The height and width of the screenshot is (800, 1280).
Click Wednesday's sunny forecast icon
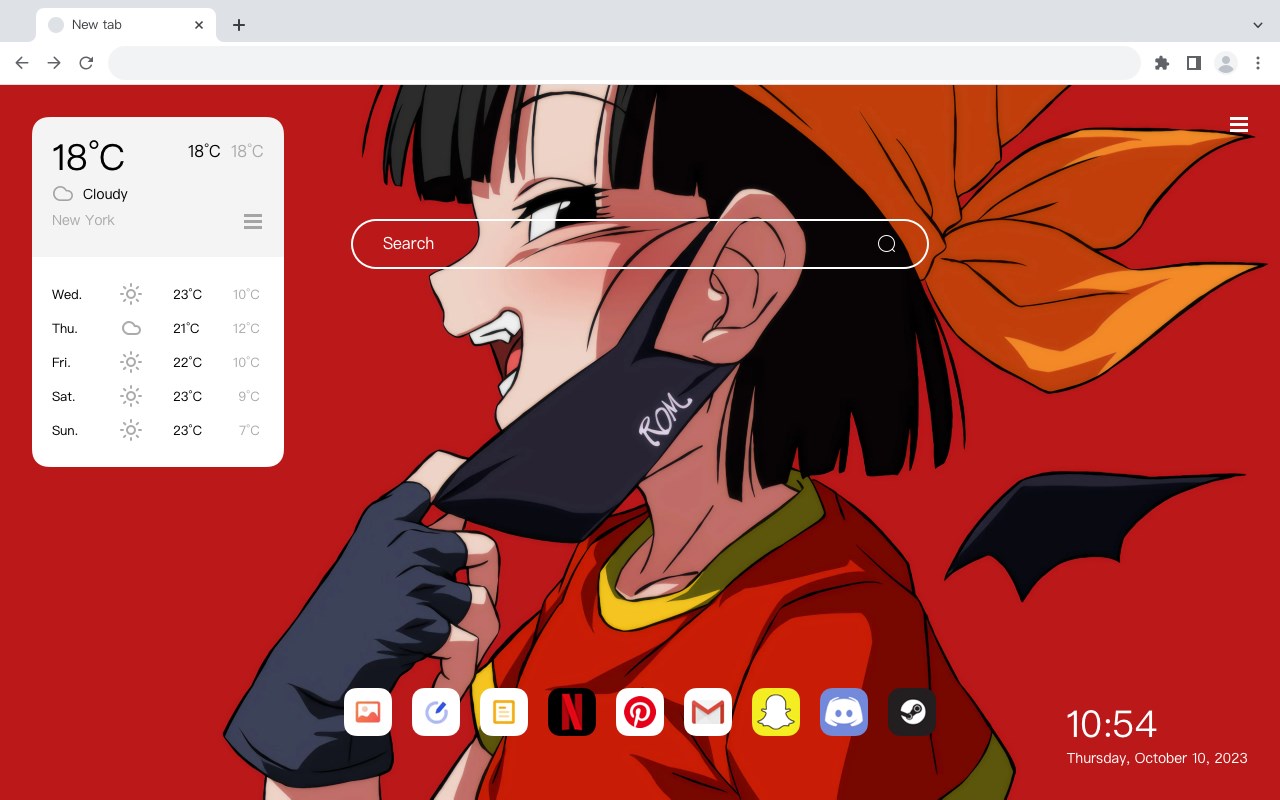(131, 294)
